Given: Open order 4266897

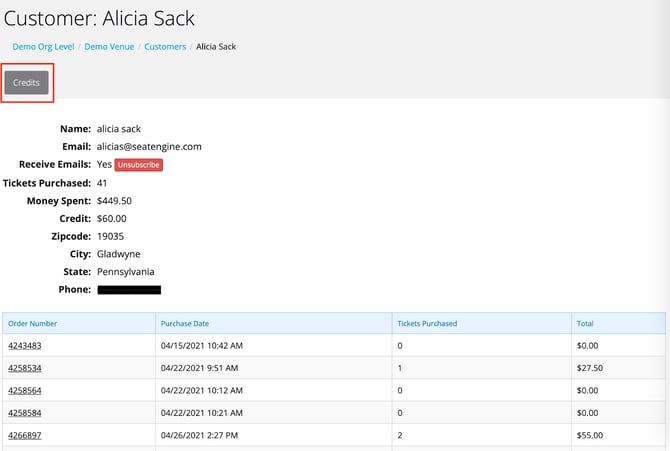Looking at the screenshot, I should [24, 435].
